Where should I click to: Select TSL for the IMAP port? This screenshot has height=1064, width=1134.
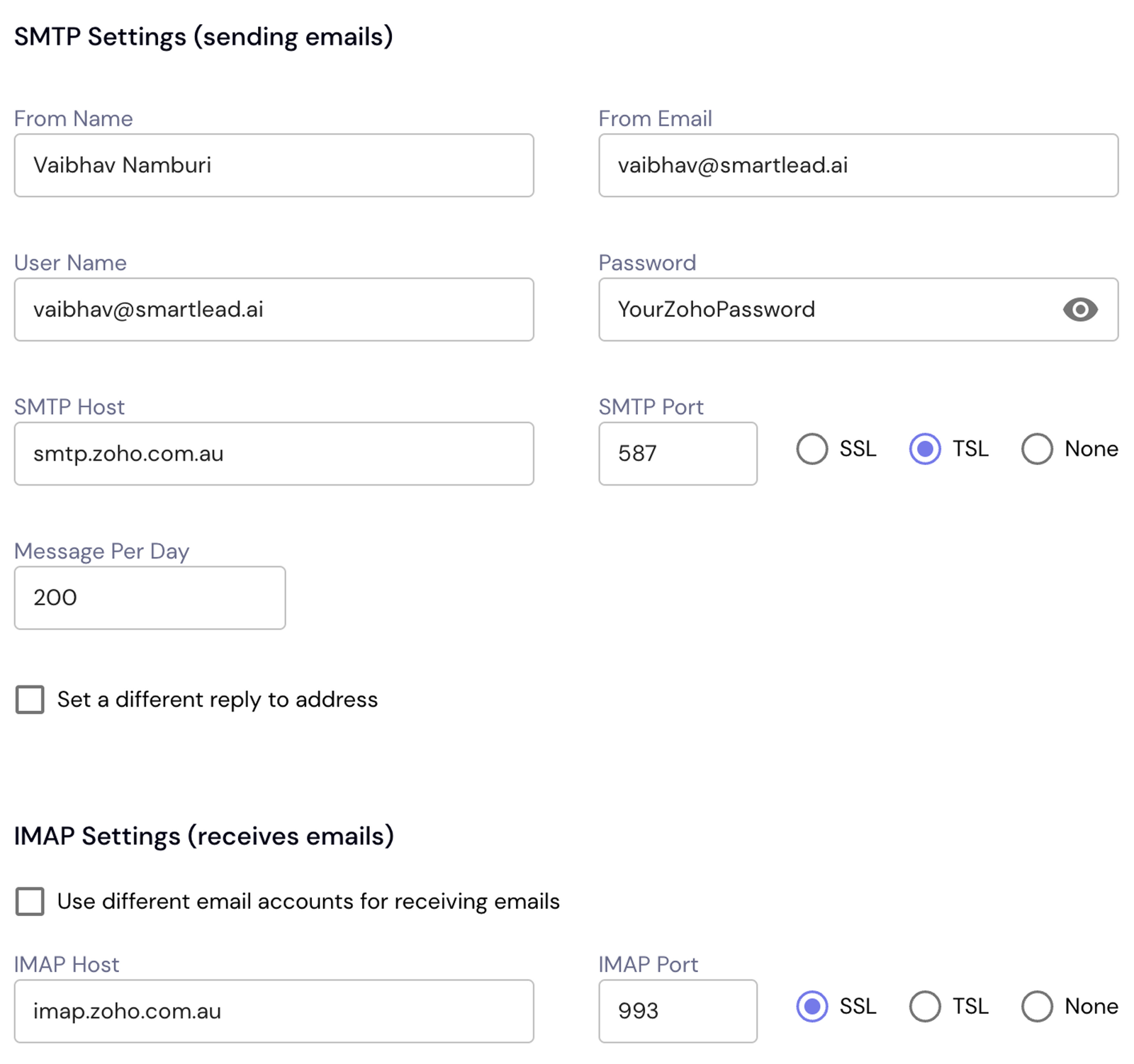coord(924,1006)
